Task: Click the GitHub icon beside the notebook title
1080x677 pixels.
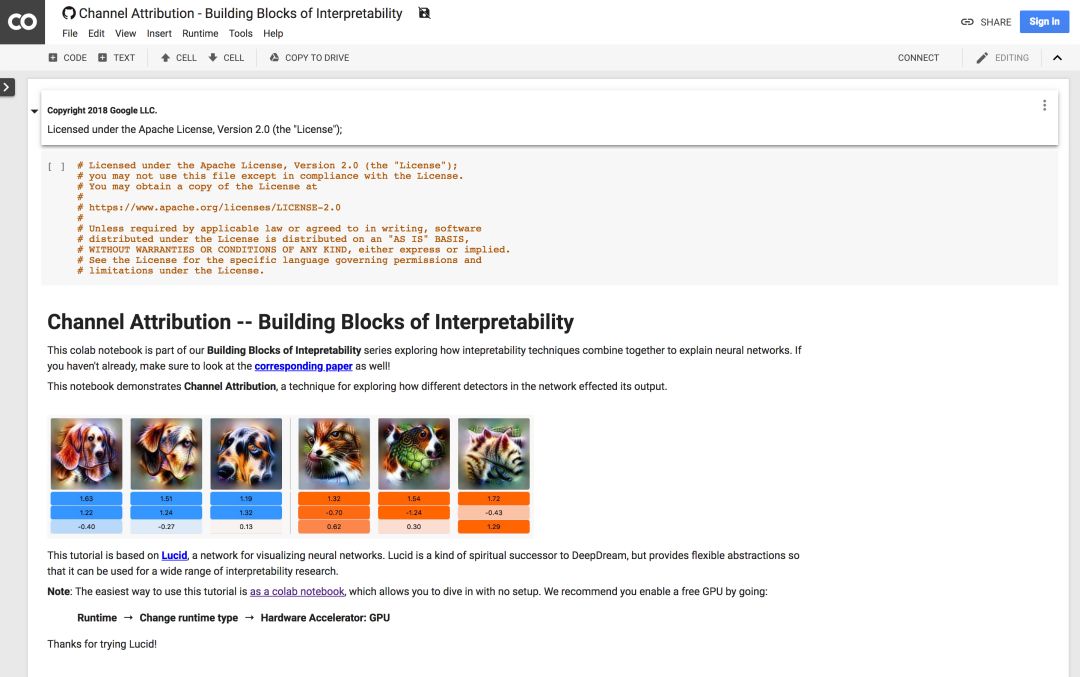Action: [x=69, y=13]
